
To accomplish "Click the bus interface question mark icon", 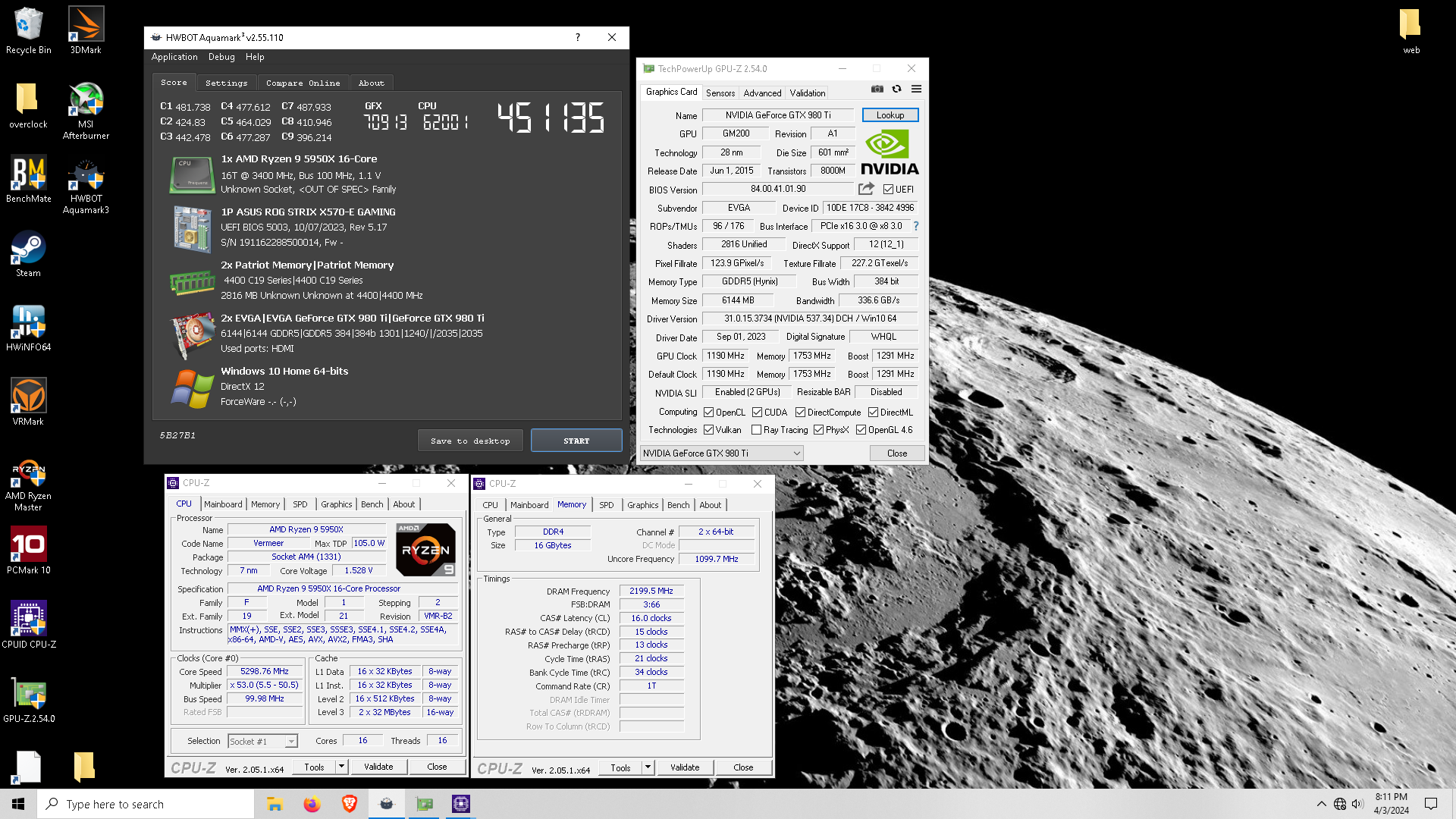I will click(x=916, y=226).
